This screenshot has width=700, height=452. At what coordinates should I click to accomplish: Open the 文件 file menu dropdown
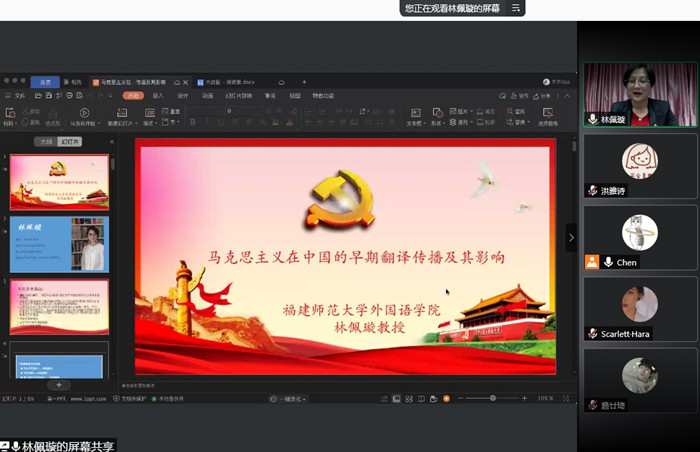[x=22, y=96]
